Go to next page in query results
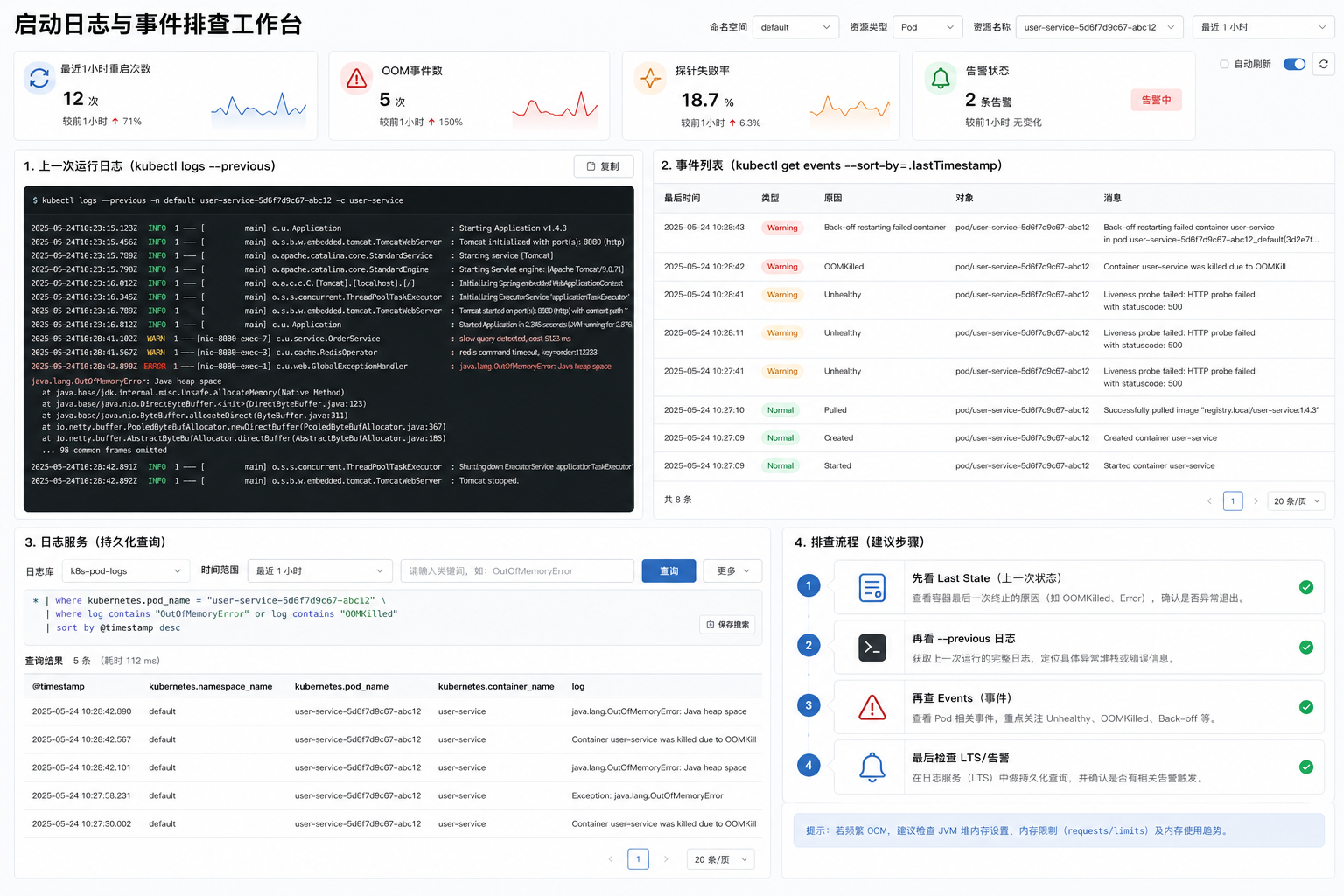1344x896 pixels. point(666,859)
